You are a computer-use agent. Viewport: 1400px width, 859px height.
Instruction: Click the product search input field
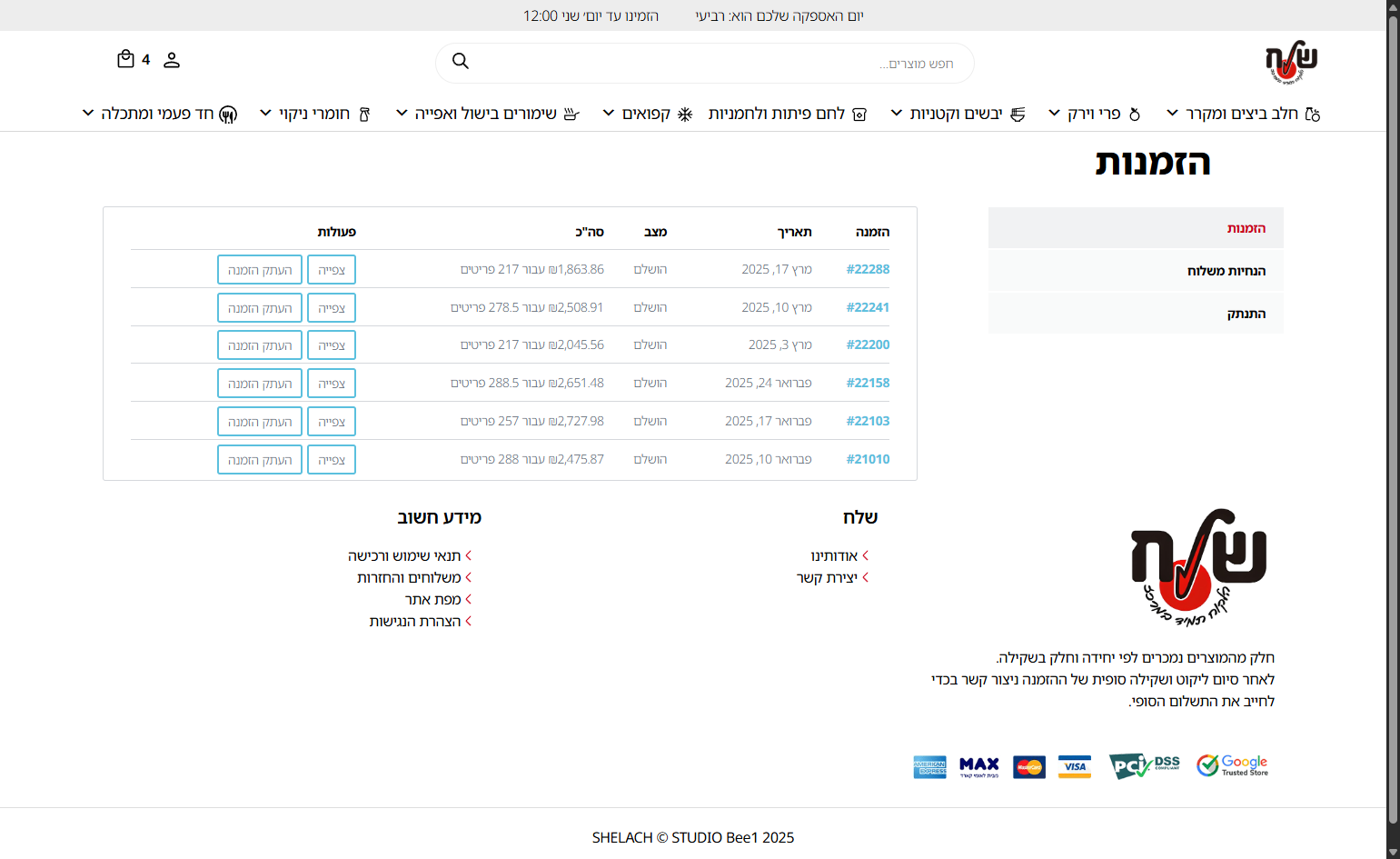click(705, 63)
